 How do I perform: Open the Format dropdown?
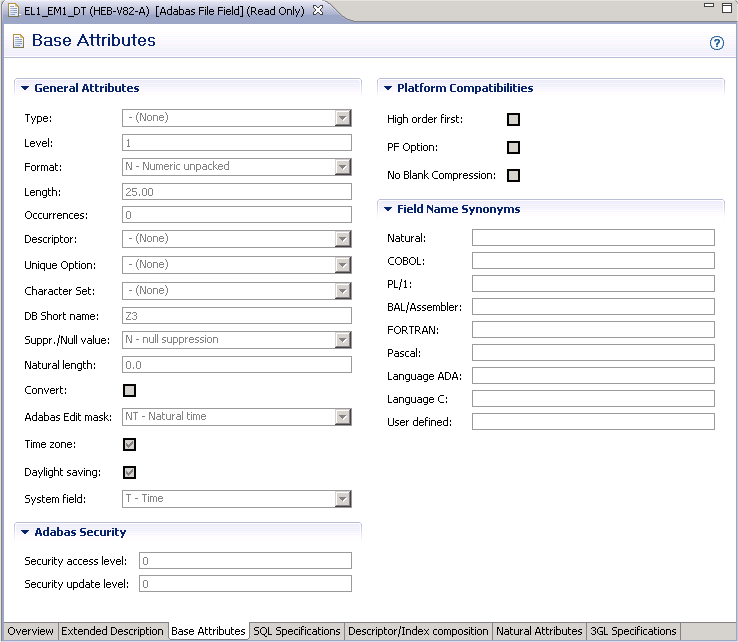(343, 167)
